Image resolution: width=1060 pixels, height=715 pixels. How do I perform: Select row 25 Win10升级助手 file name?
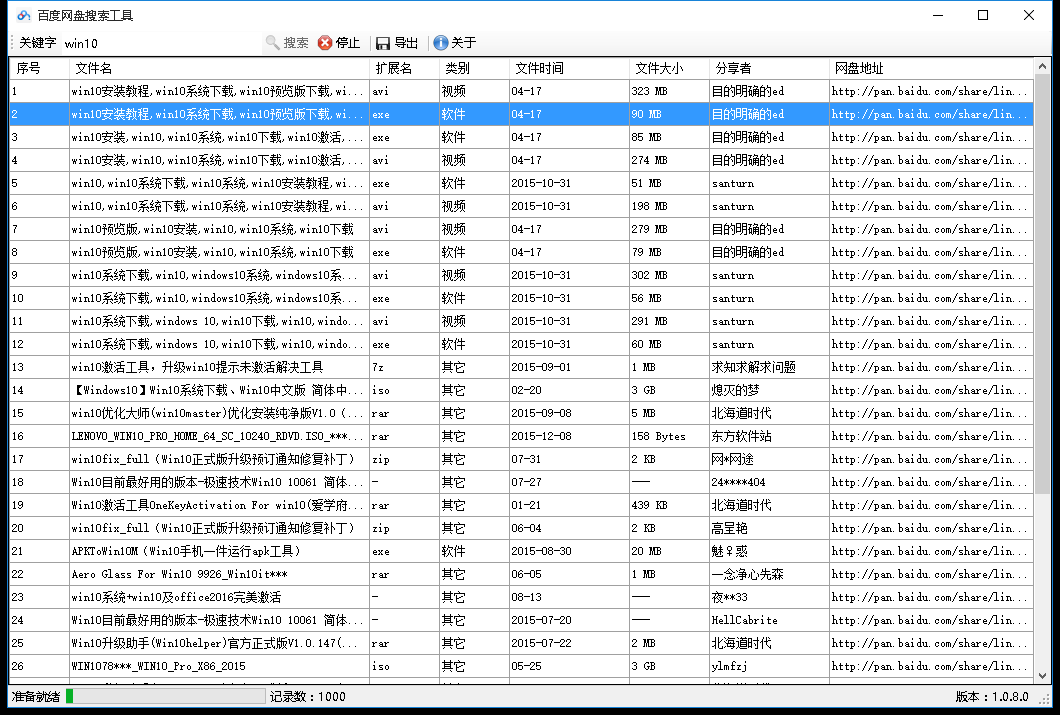(219, 643)
